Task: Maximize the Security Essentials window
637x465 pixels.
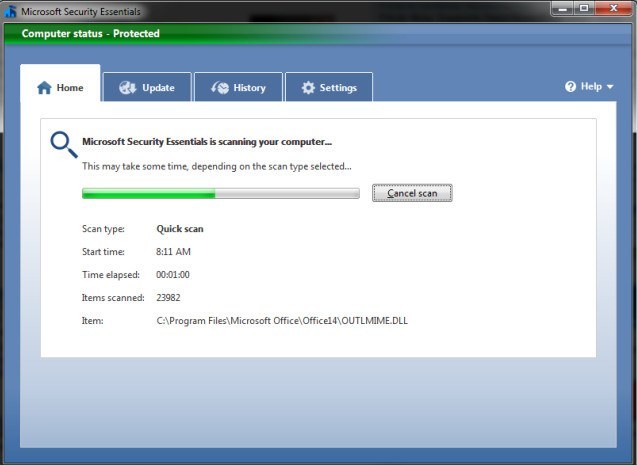Action: point(584,9)
